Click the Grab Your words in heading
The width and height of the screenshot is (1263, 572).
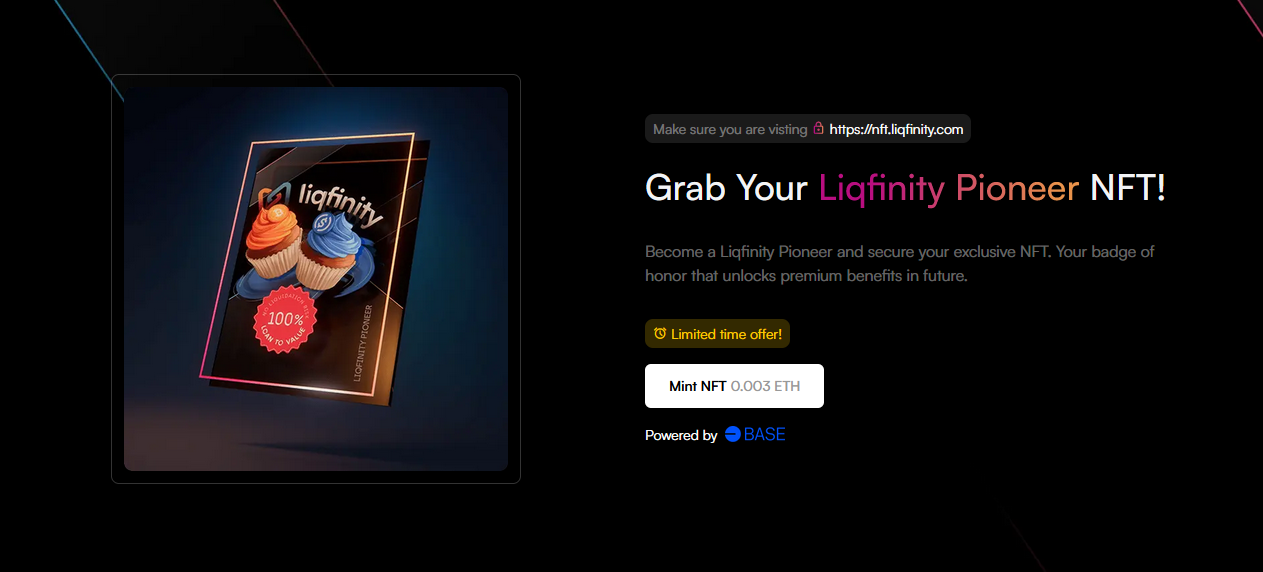pos(726,188)
